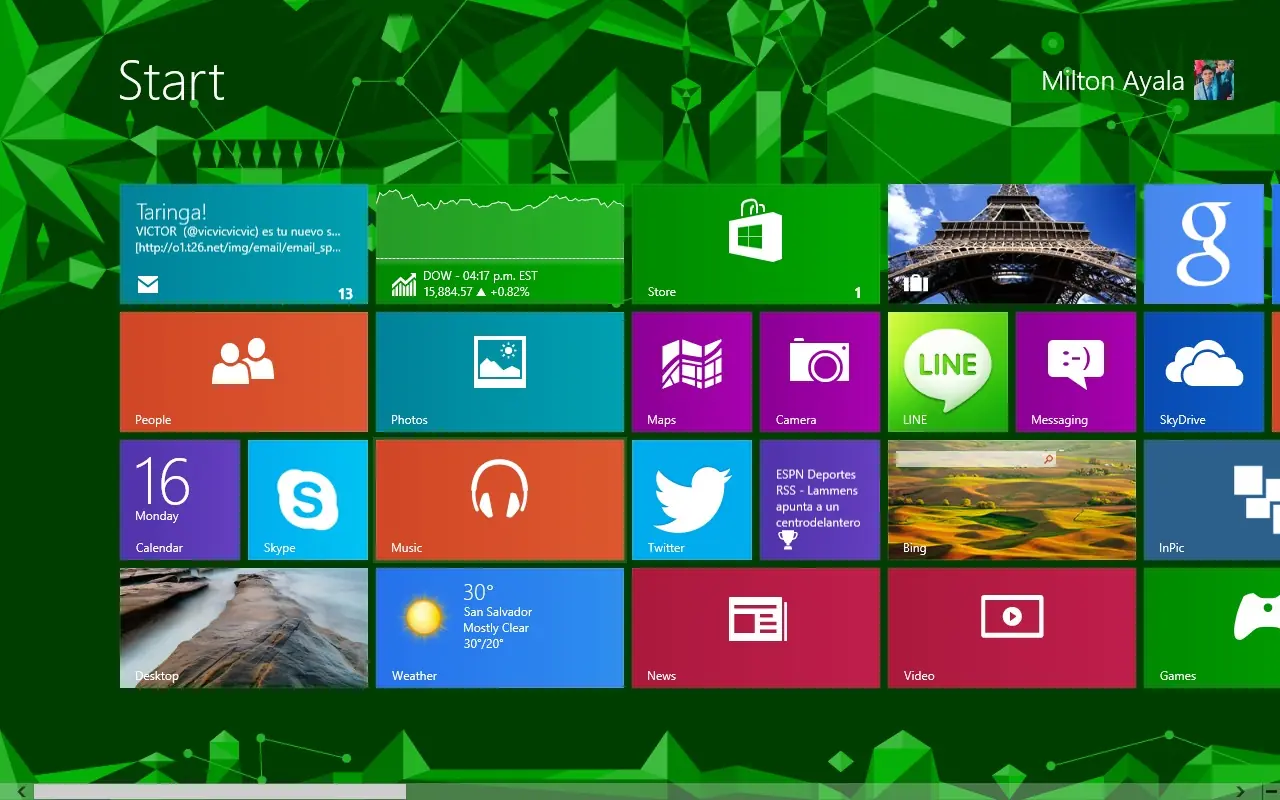
Task: Open the Music tile
Action: (500, 500)
